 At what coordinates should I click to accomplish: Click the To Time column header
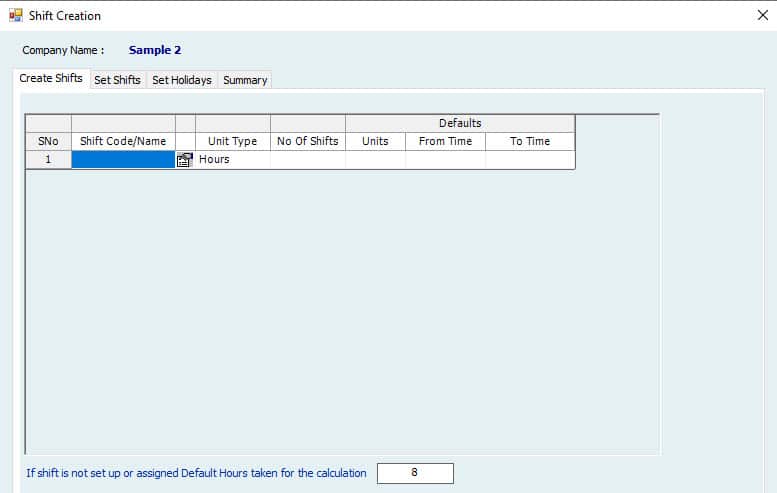click(530, 141)
